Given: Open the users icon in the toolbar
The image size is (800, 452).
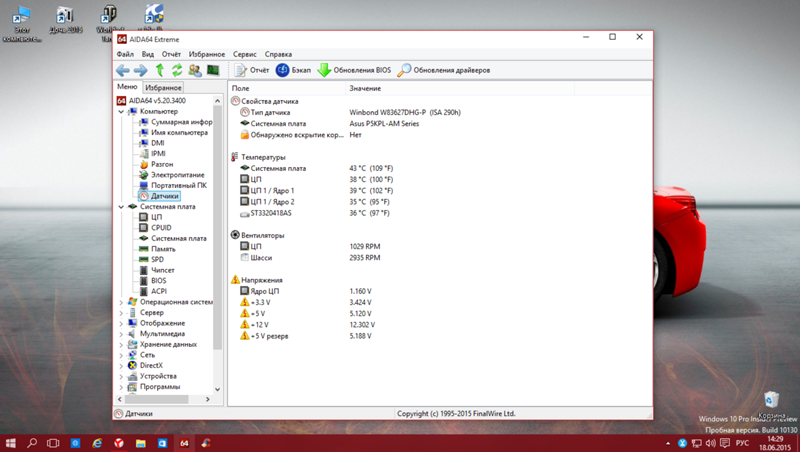Looking at the screenshot, I should tap(195, 71).
